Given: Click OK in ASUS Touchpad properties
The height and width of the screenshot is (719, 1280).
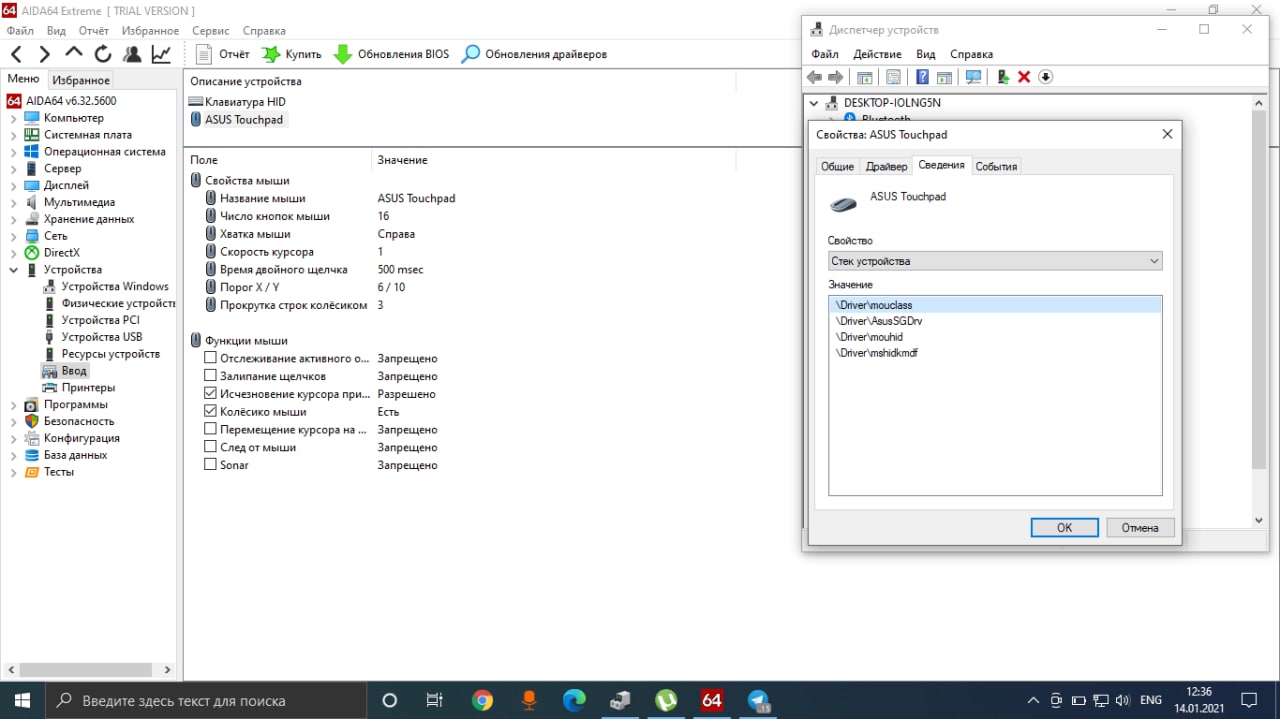Looking at the screenshot, I should [1064, 527].
